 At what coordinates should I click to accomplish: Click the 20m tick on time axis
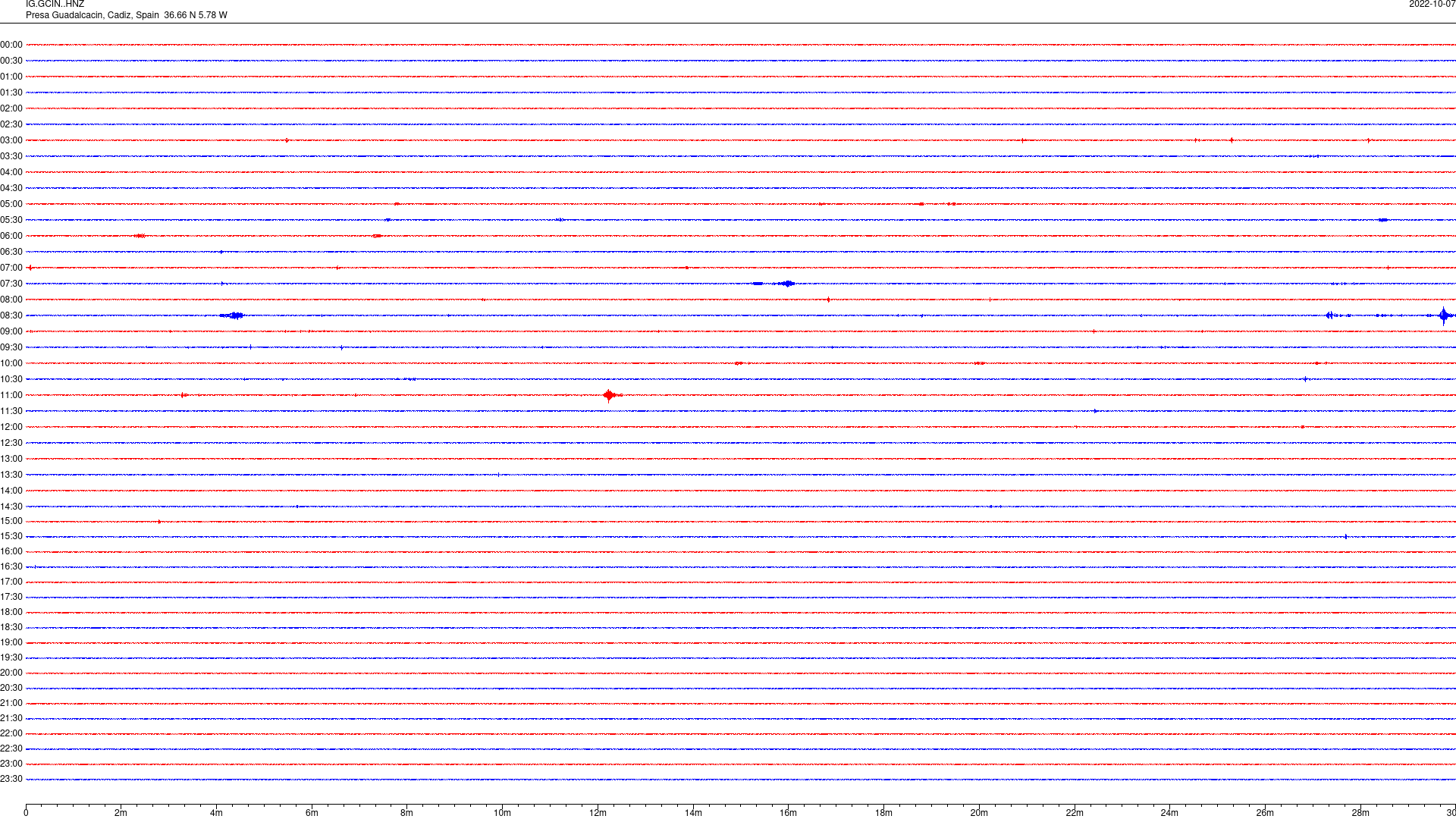(x=979, y=813)
